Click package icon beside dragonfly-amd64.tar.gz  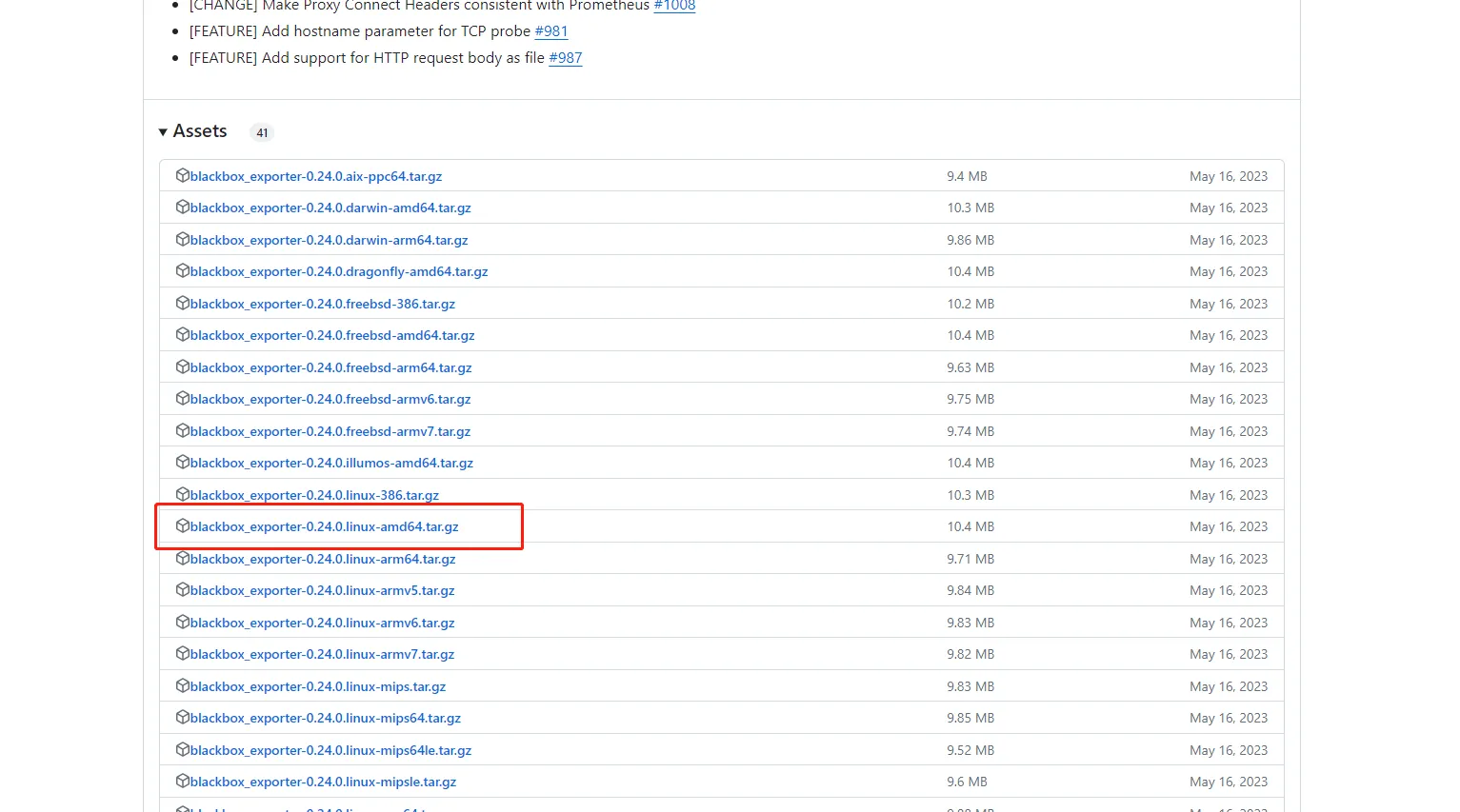pos(183,270)
